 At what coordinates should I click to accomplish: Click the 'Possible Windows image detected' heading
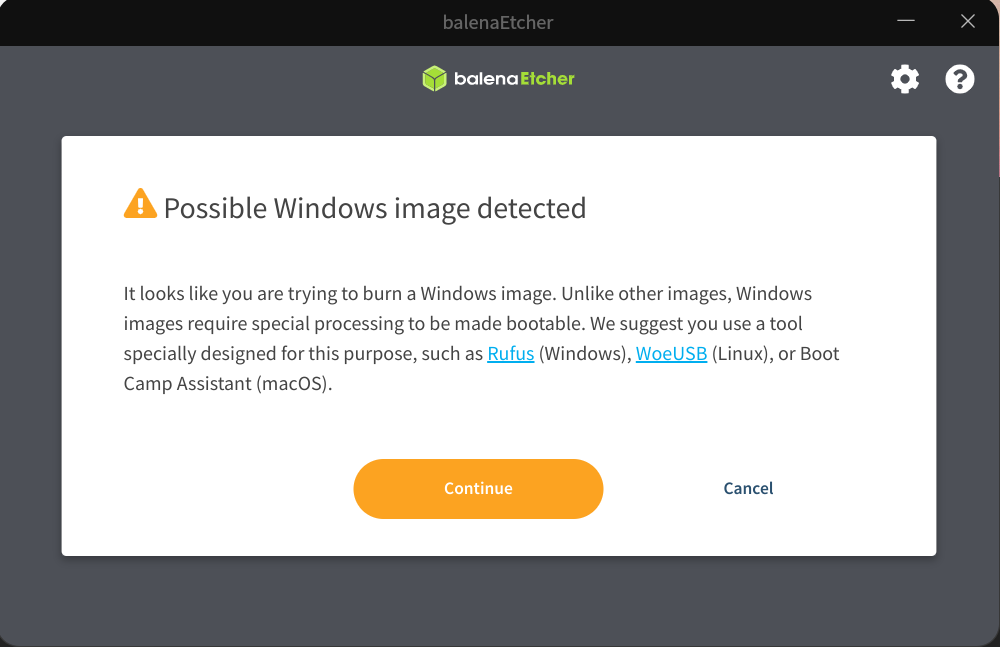tap(375, 209)
